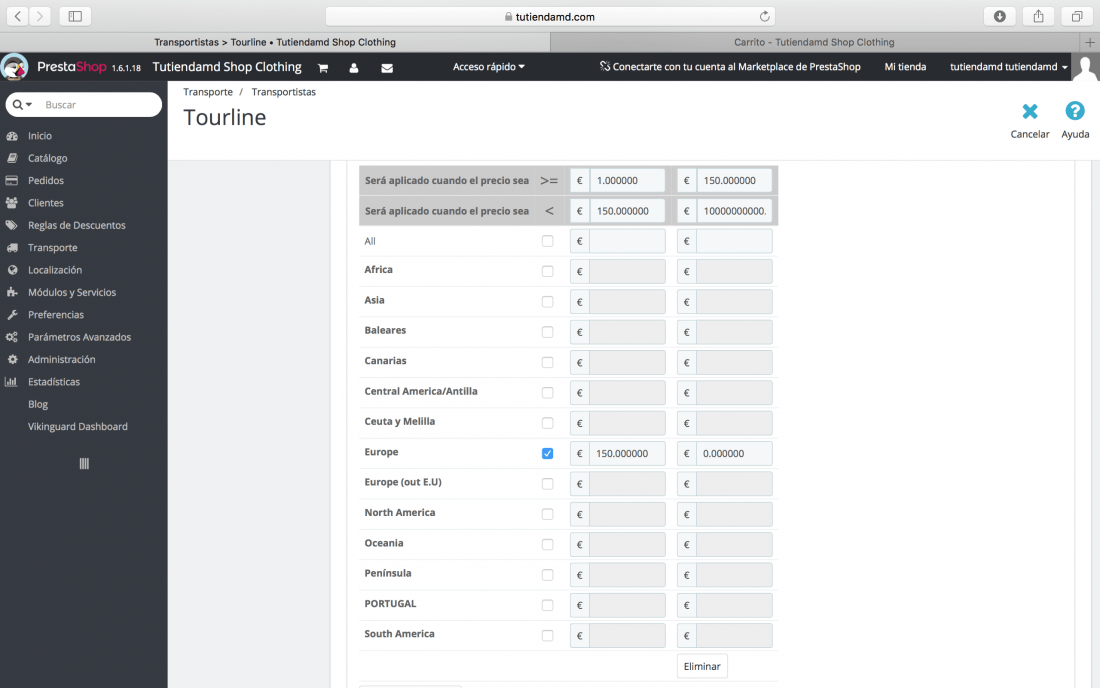The height and width of the screenshot is (688, 1100).
Task: Click the Localización globe icon in sidebar
Action: 12,270
